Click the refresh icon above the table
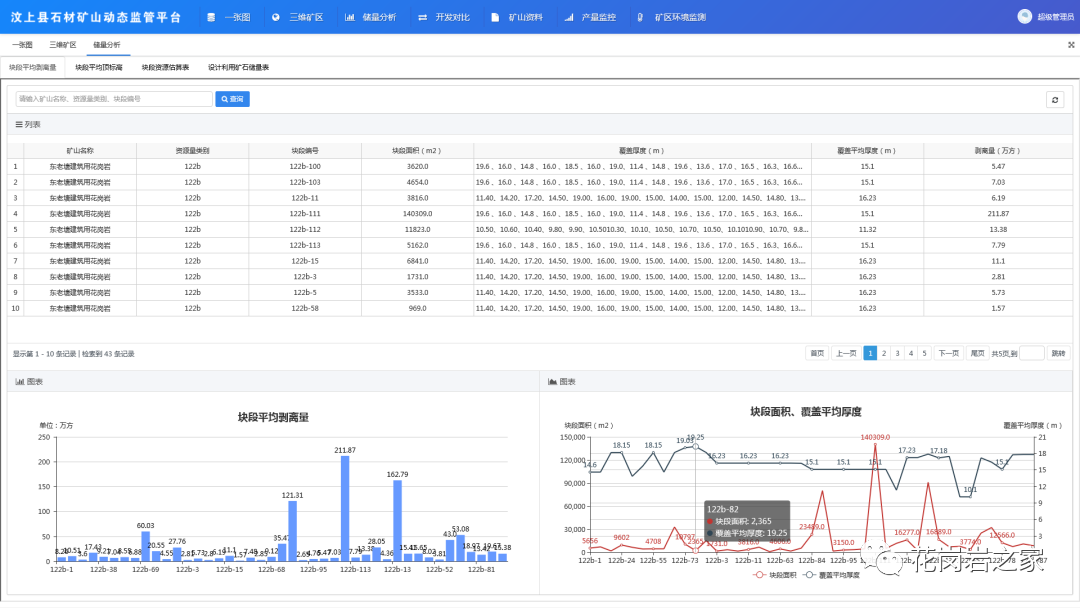1080x608 pixels. coord(1054,99)
